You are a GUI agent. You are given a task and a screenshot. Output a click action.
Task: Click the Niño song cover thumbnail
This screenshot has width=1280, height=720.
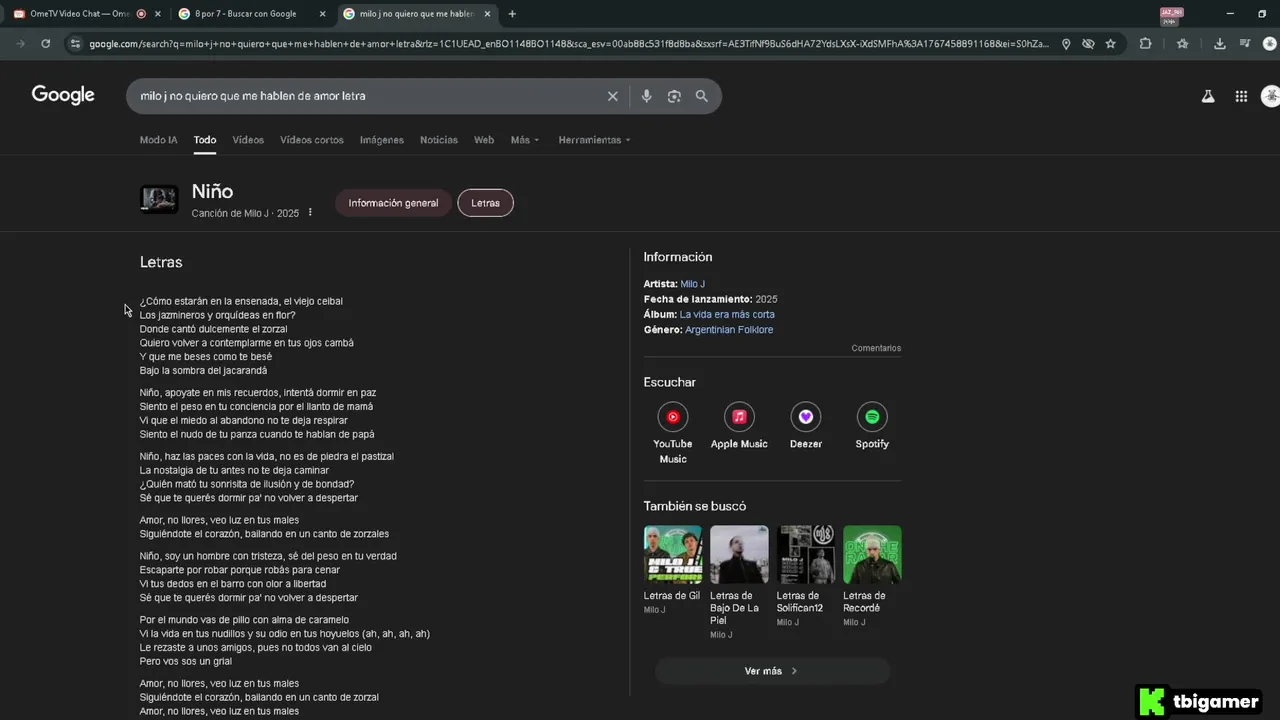(159, 199)
